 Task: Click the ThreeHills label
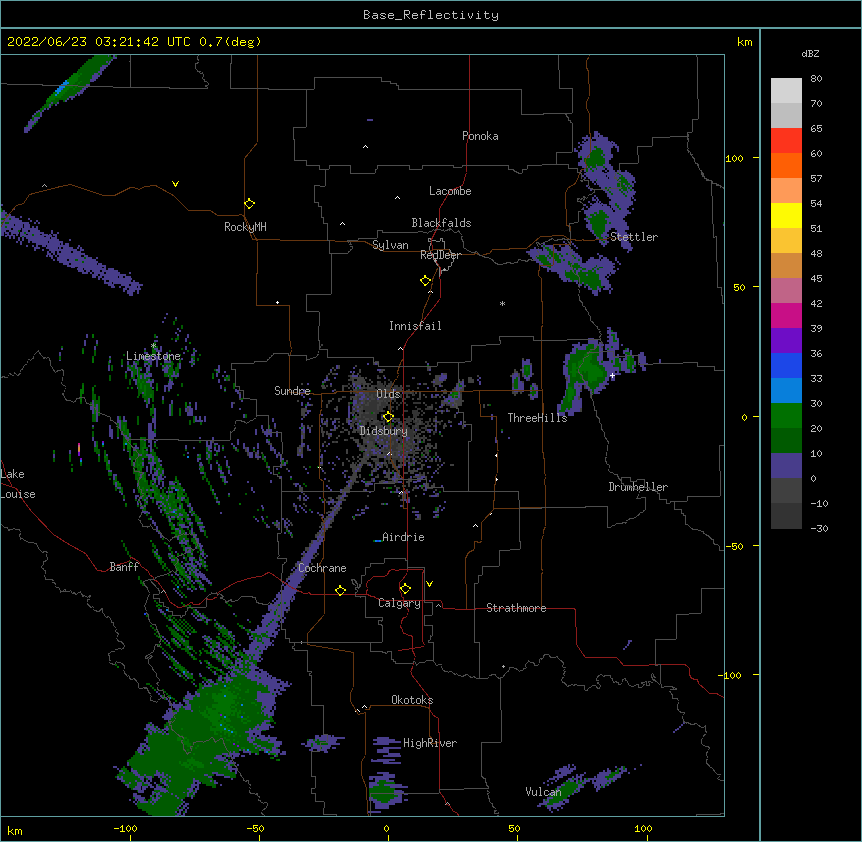[x=537, y=418]
